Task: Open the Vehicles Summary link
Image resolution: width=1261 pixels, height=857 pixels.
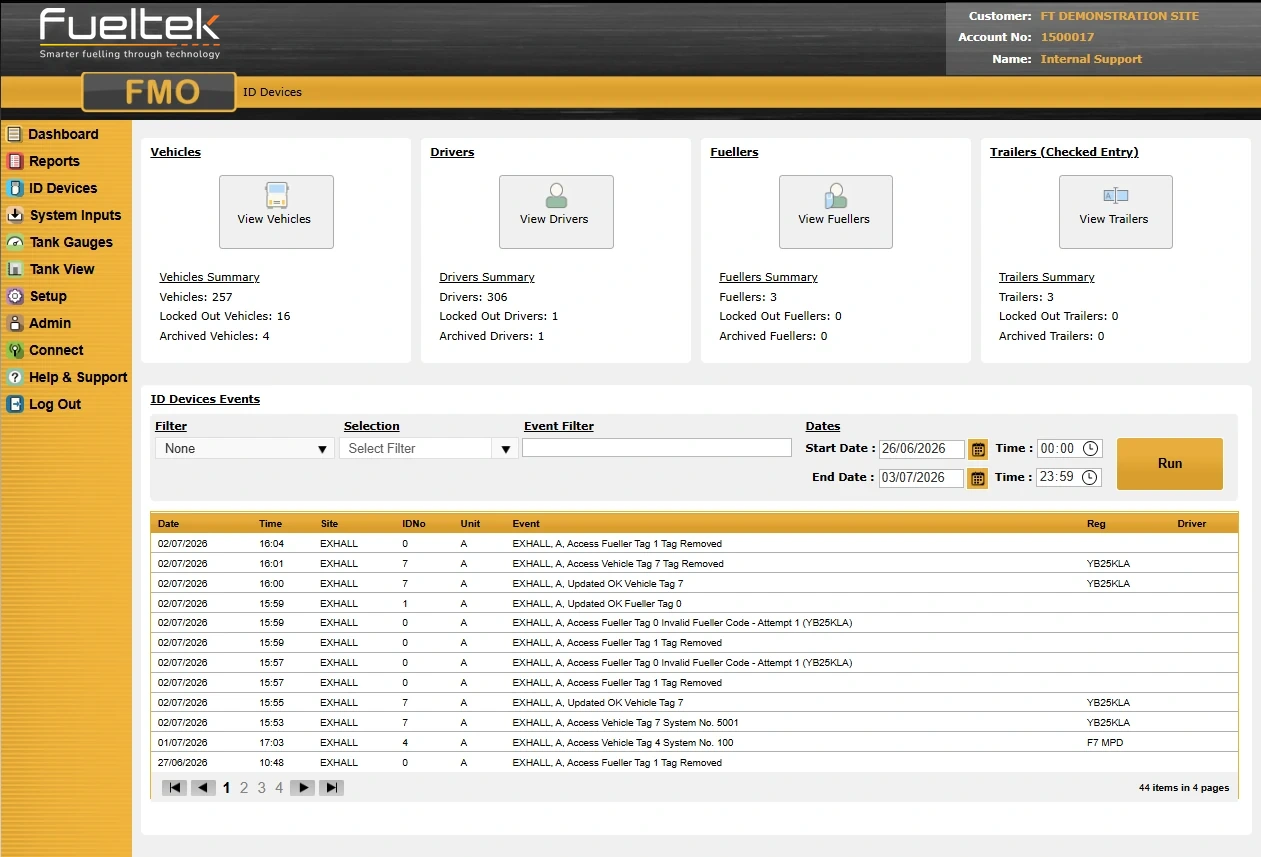Action: click(209, 277)
